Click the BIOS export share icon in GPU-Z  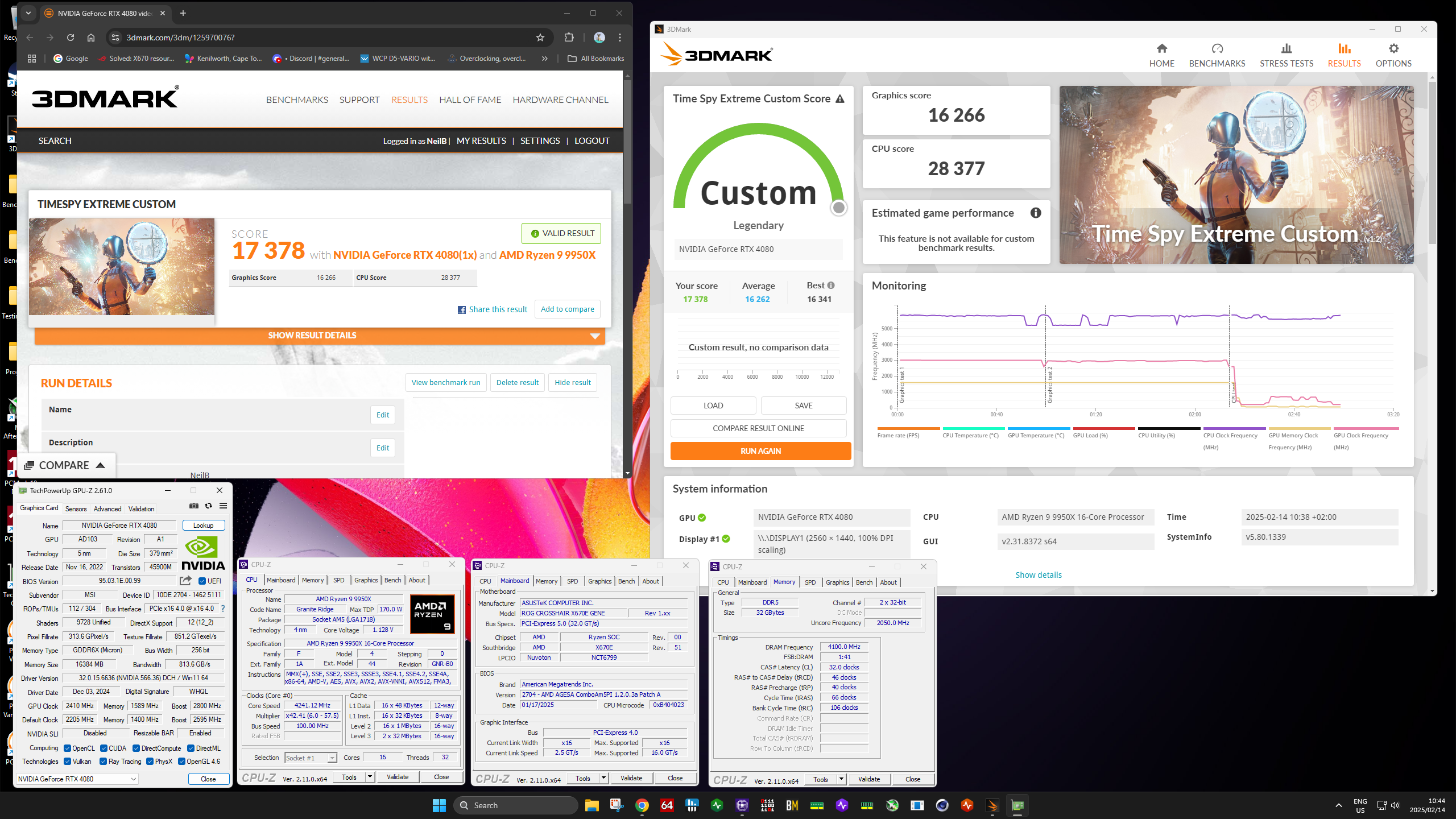coord(186,581)
